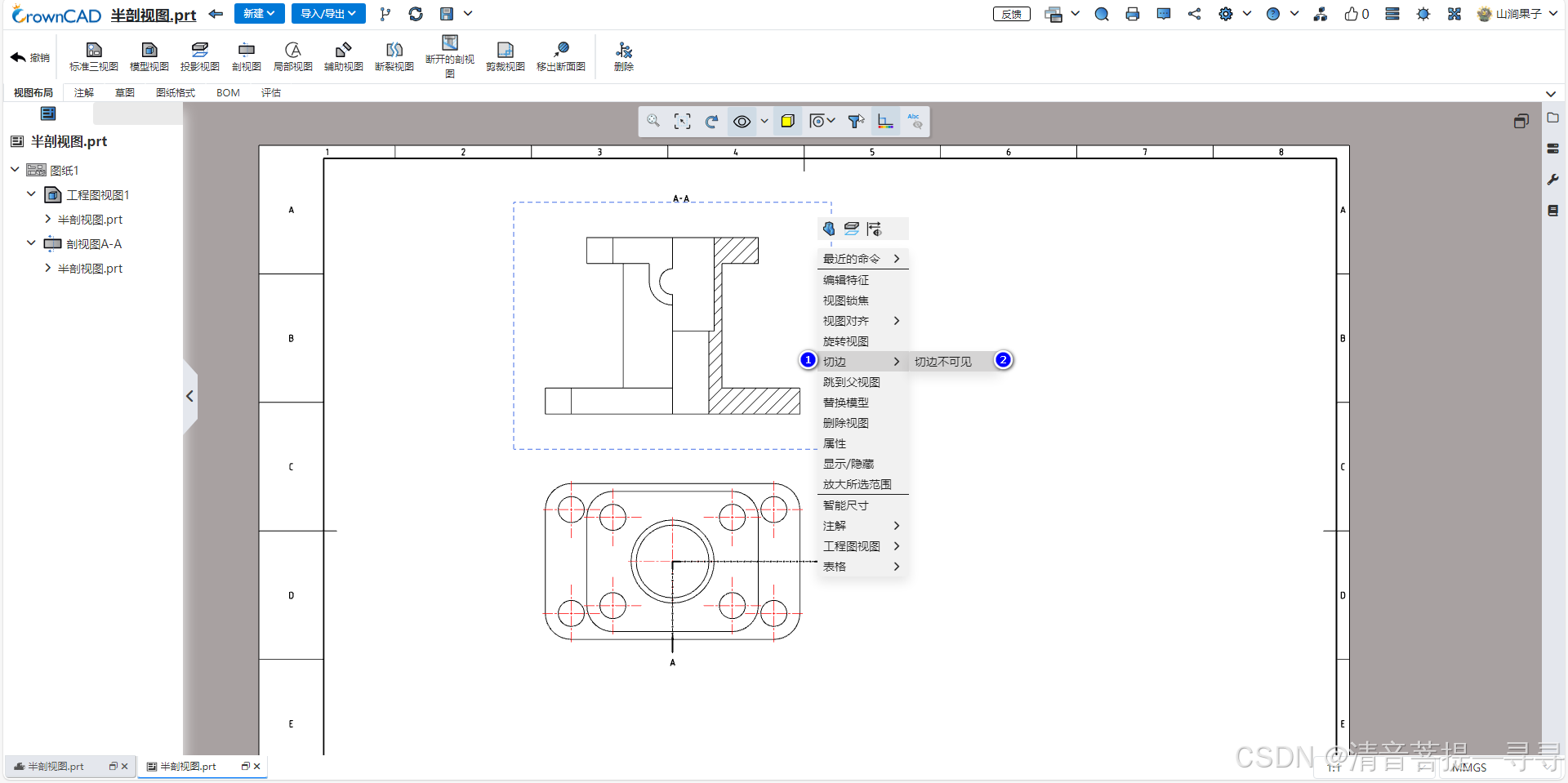Toggle the brightness theme sun icon

click(1423, 14)
